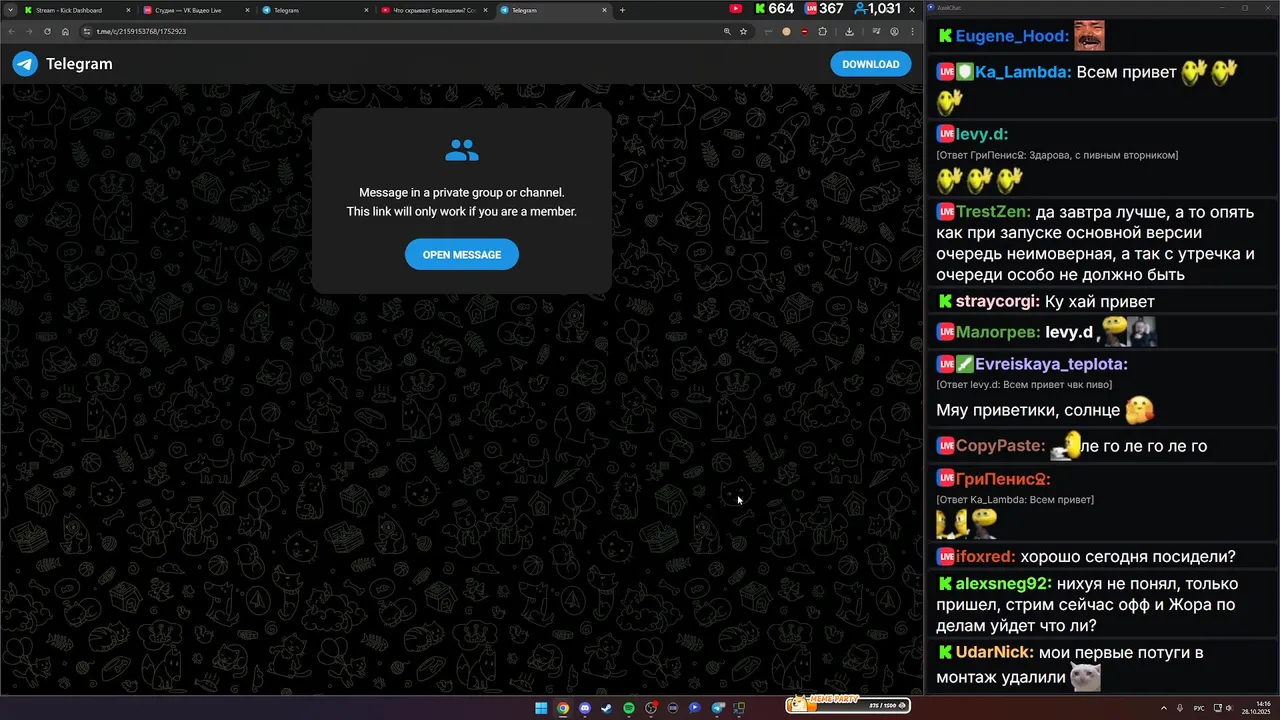The height and width of the screenshot is (720, 1280).
Task: Click the Meme Party progress widget
Action: pyautogui.click(x=847, y=705)
